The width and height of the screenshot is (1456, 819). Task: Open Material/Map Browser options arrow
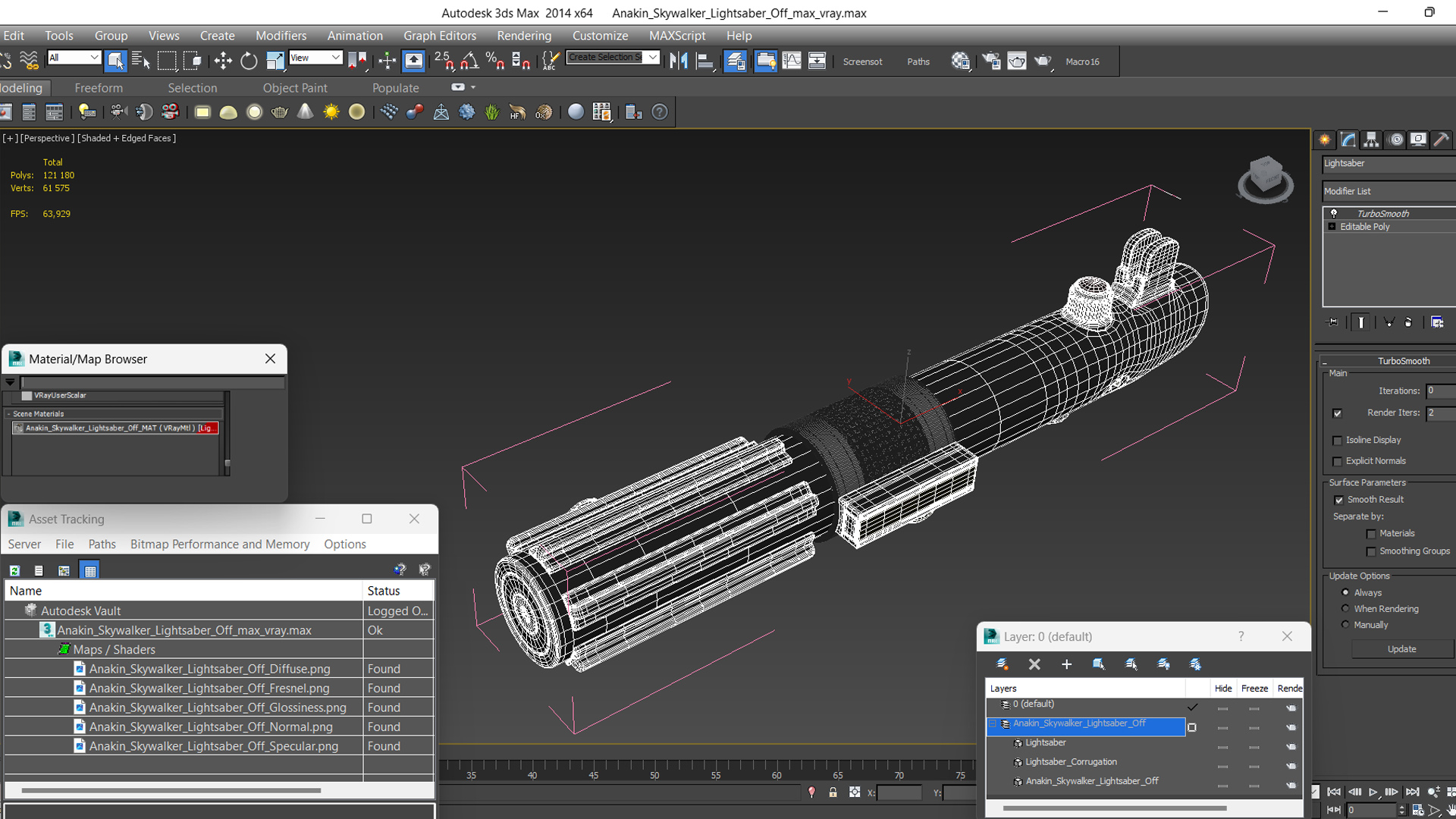(10, 382)
